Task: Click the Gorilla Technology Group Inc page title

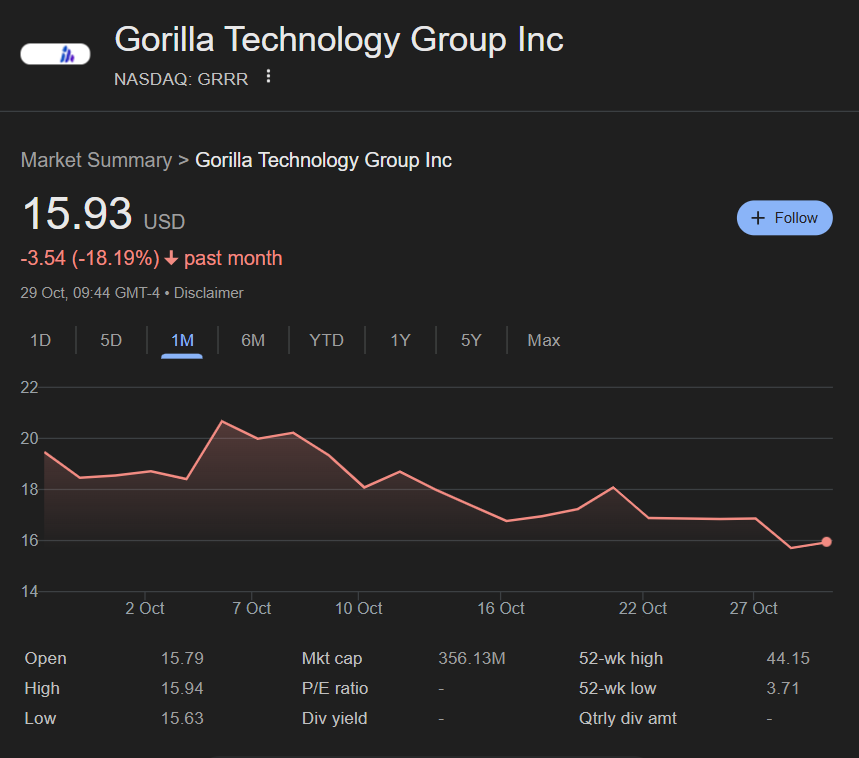Action: pyautogui.click(x=339, y=39)
